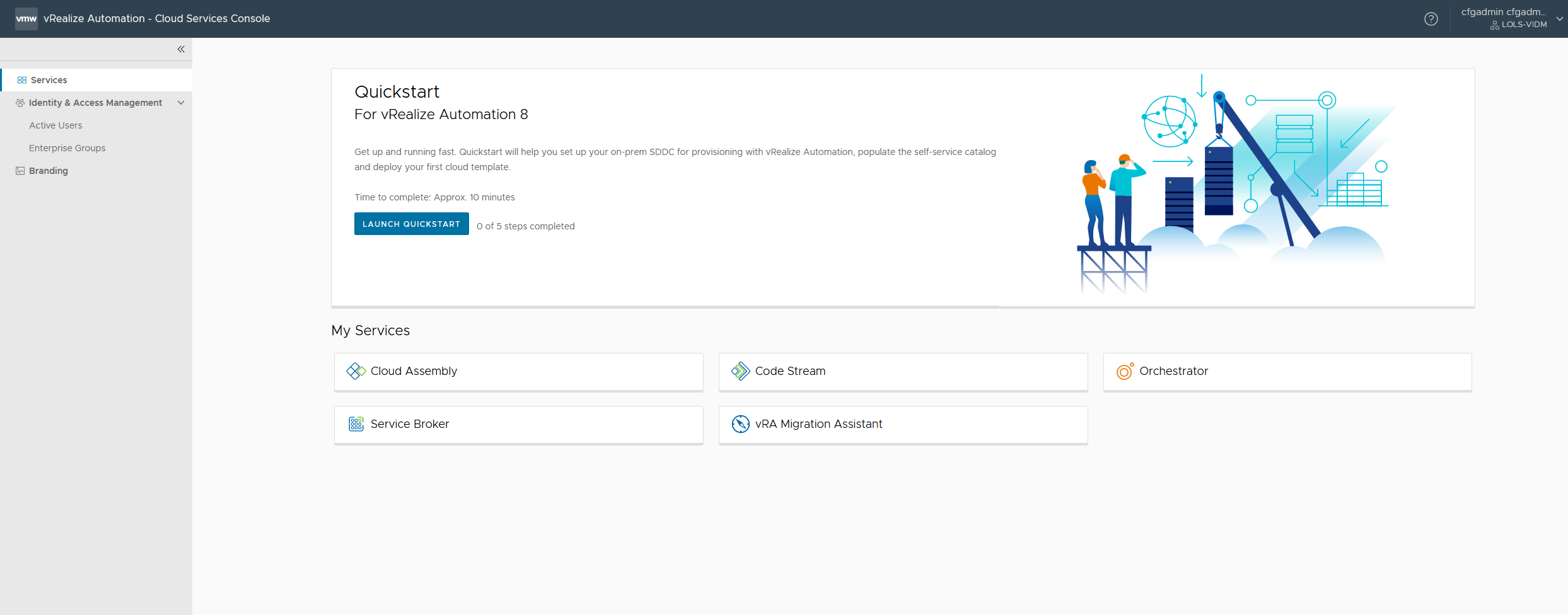Screen dimensions: 1568x615
Task: Click the '0 of 5 steps completed' text
Action: tap(526, 226)
